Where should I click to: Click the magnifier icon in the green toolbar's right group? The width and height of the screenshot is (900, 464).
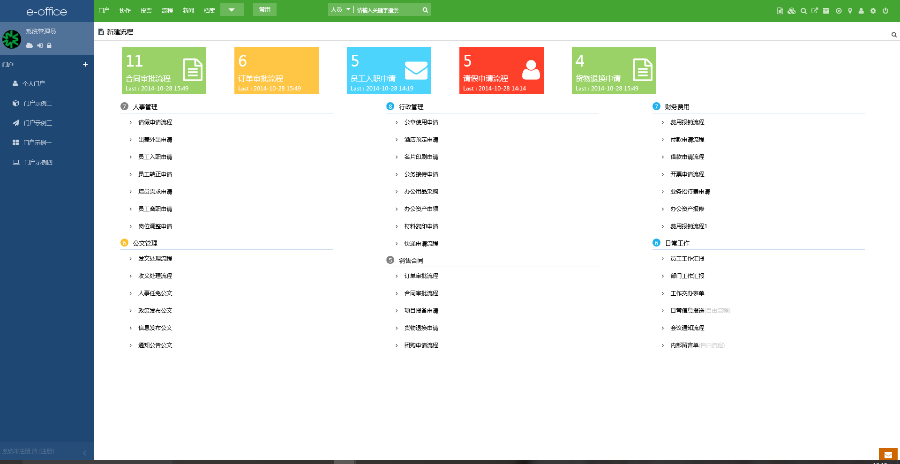click(804, 11)
